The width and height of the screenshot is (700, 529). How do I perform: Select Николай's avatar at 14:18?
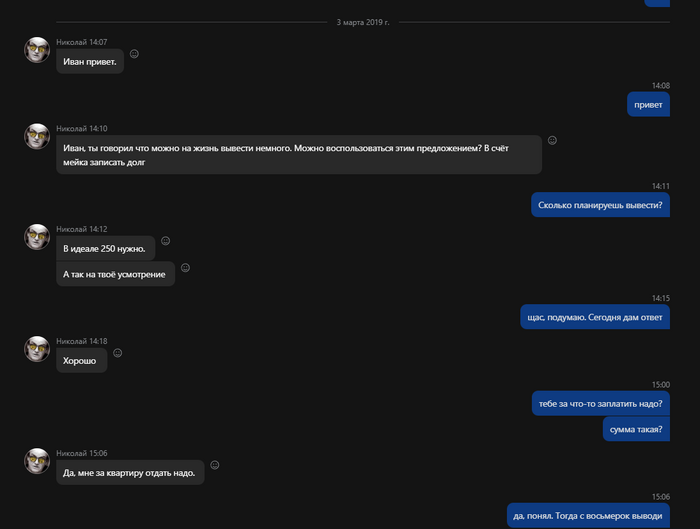click(37, 348)
